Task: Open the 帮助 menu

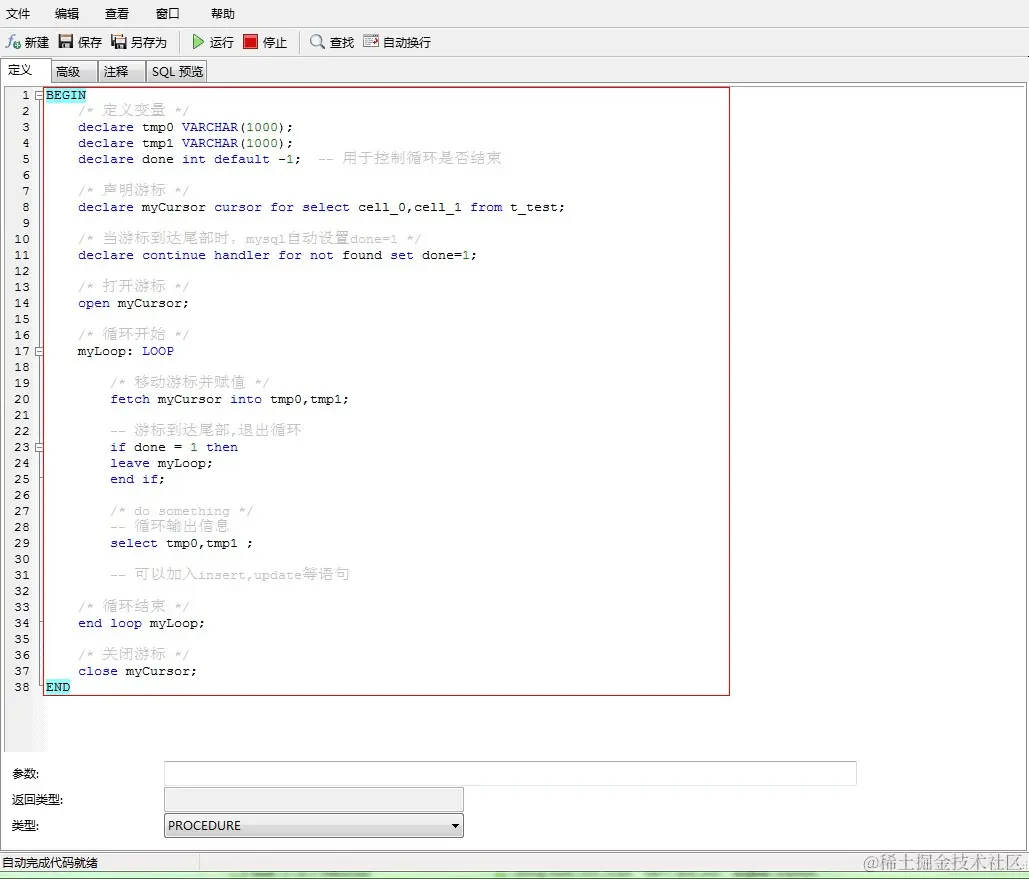Action: tap(222, 13)
